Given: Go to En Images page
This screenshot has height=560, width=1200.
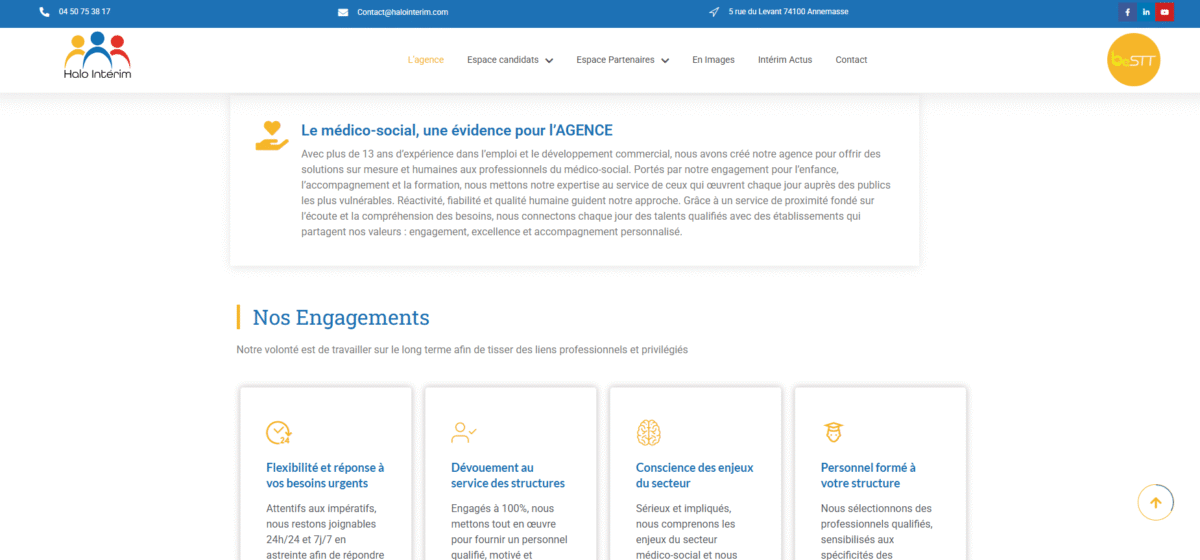Looking at the screenshot, I should (x=713, y=60).
